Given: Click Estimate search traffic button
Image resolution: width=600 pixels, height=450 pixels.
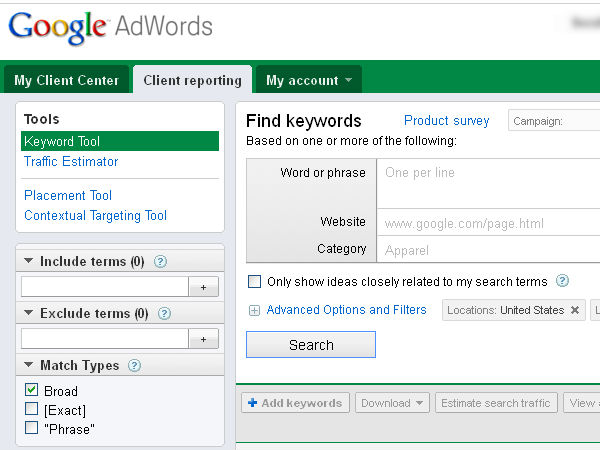Looking at the screenshot, I should 496,403.
